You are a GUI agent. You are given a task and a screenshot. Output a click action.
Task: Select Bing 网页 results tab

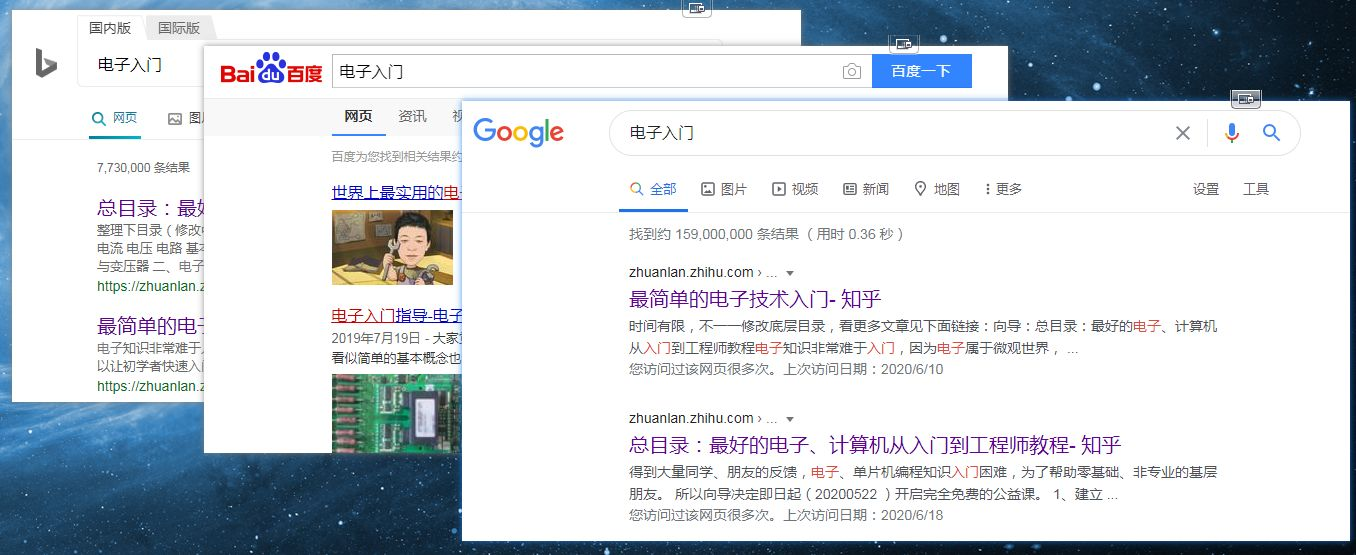click(x=115, y=118)
